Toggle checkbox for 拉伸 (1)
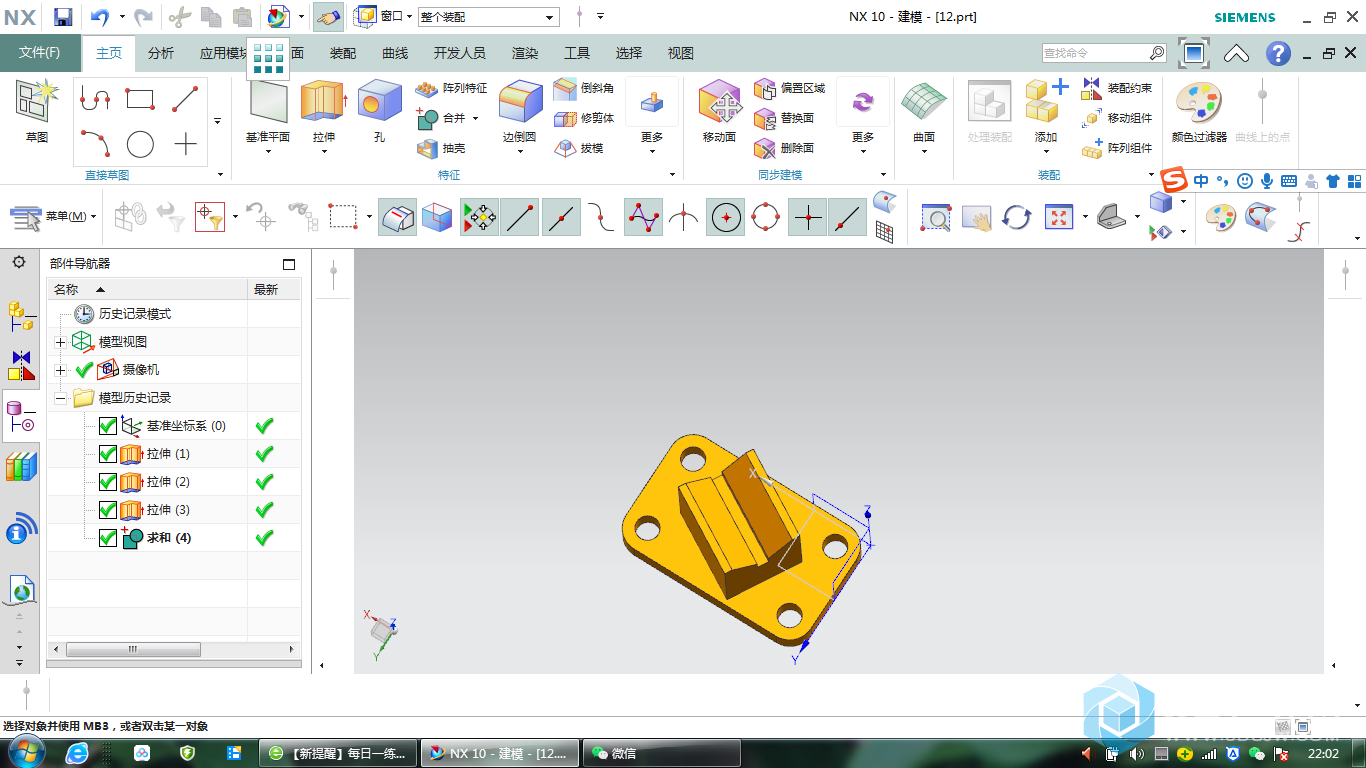This screenshot has height=768, width=1366. [x=108, y=454]
